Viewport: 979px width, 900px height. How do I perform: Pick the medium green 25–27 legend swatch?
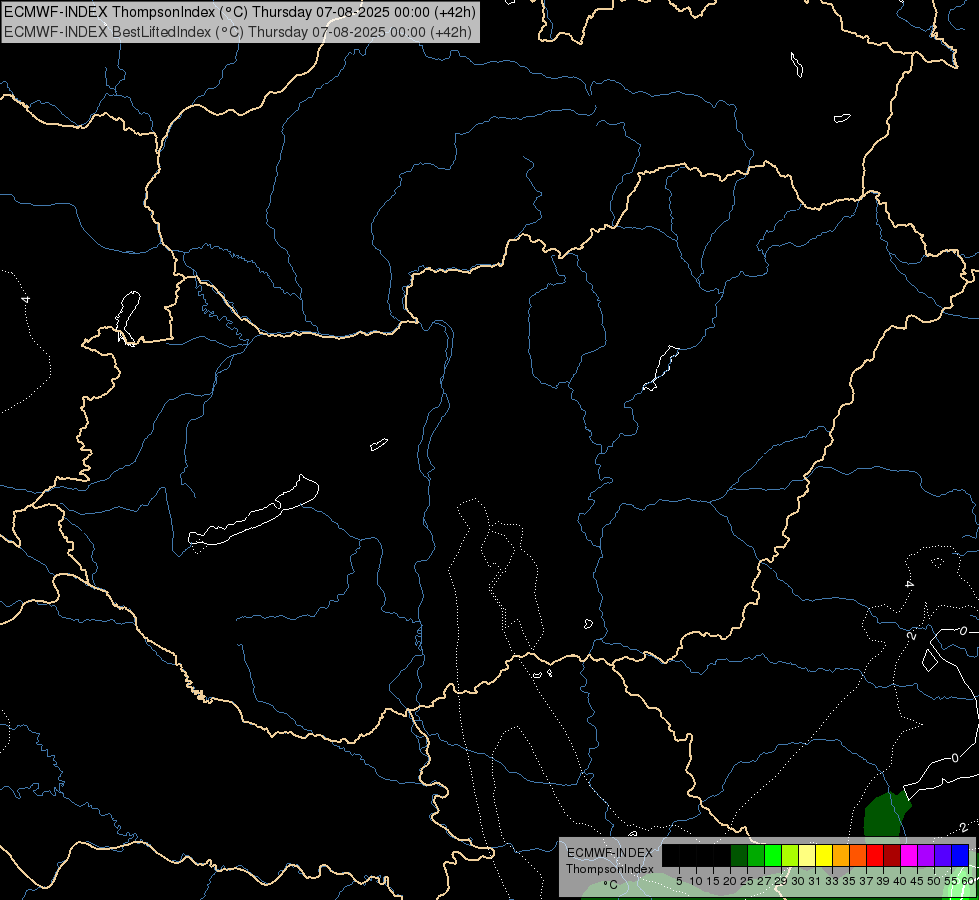coord(756,855)
